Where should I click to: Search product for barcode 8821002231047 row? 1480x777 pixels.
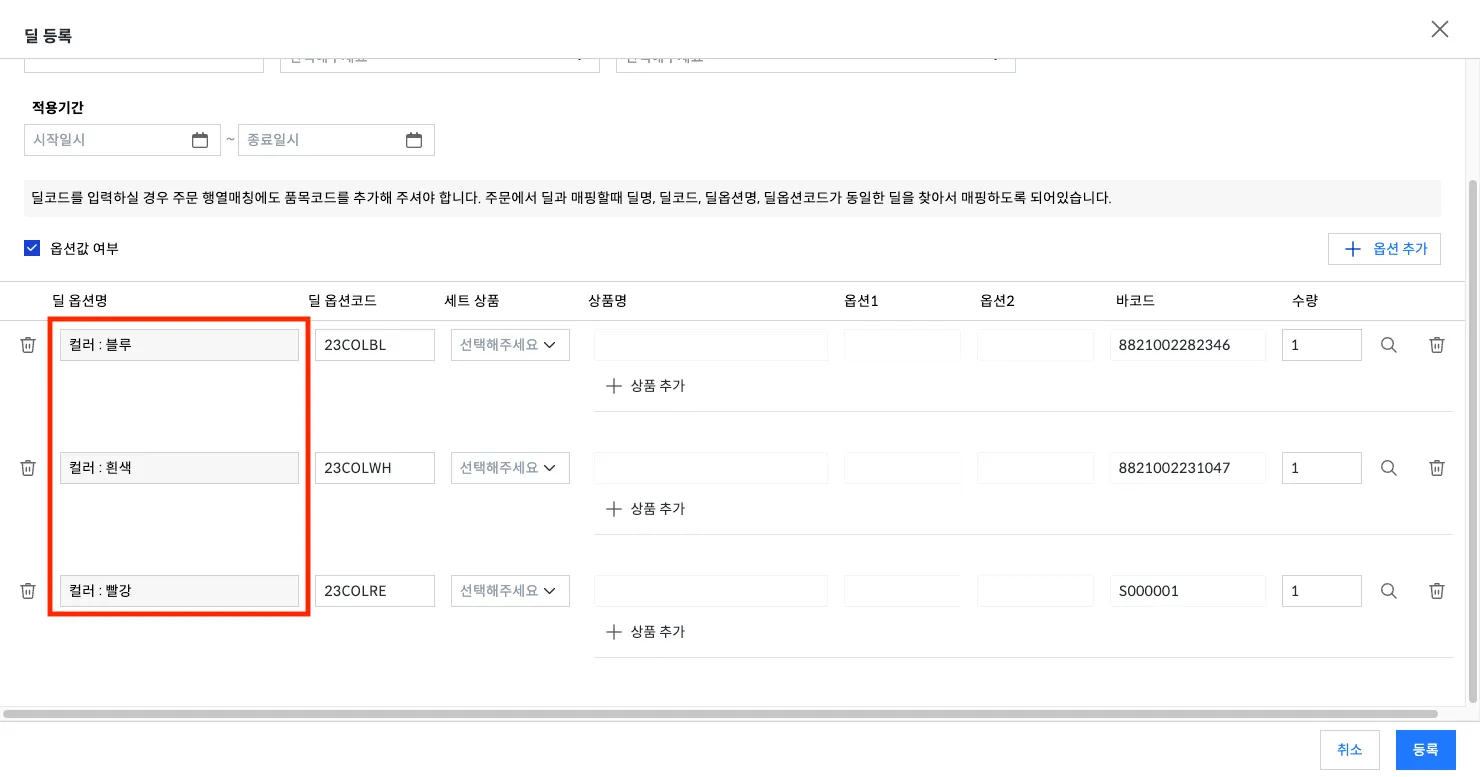(1388, 468)
